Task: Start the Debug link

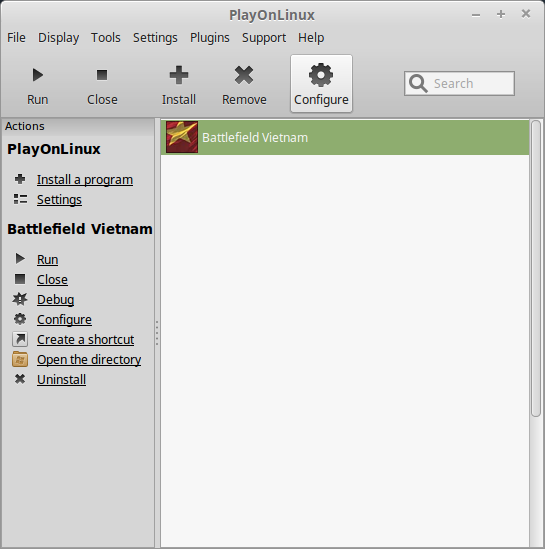Action: tap(56, 300)
